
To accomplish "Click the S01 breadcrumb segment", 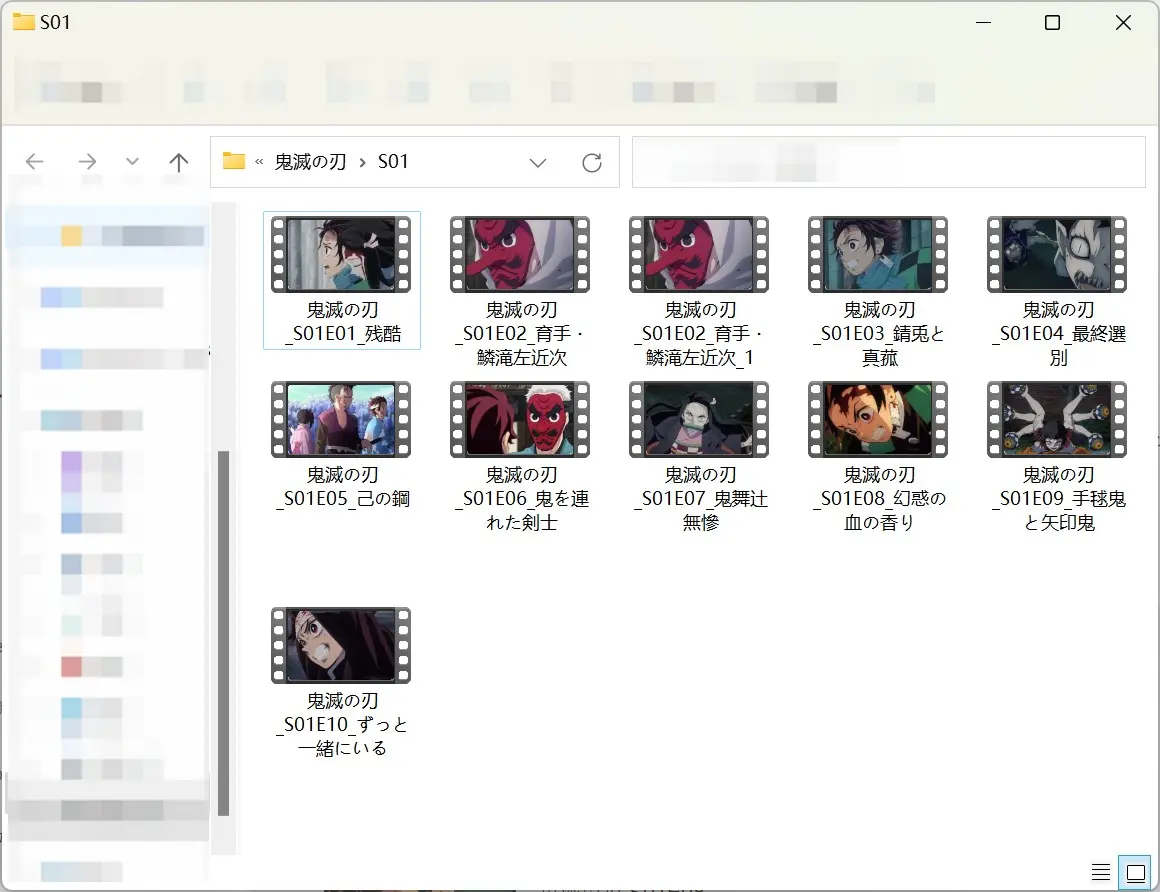I will click(393, 161).
